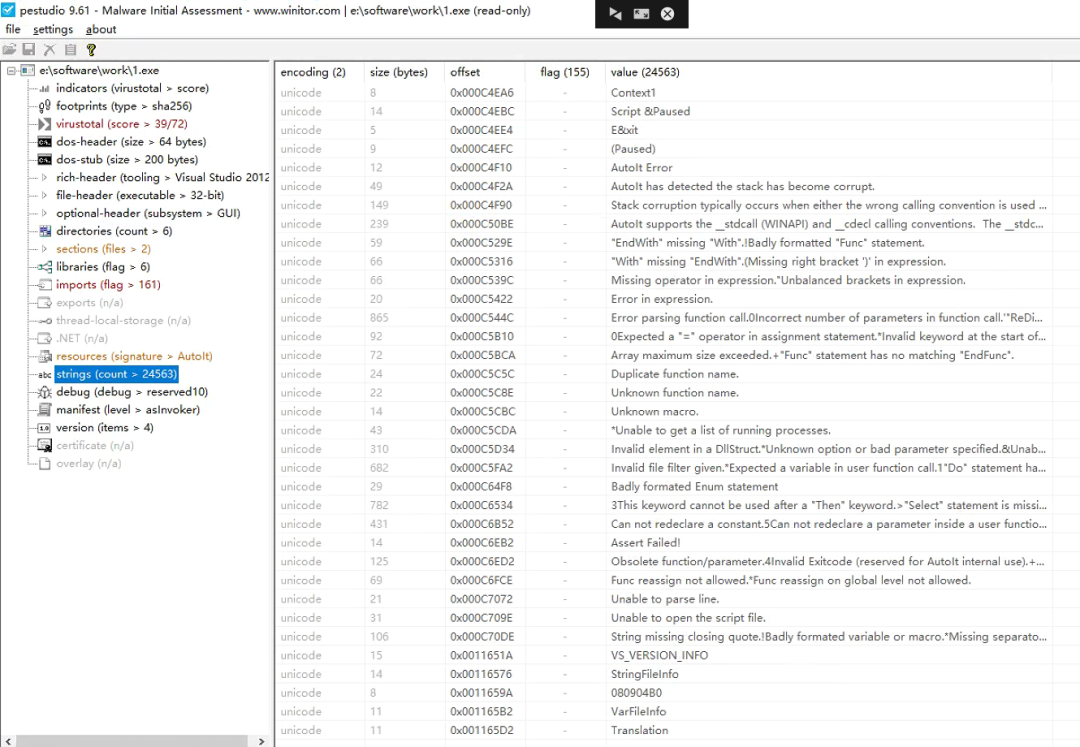Select strings (count > 24563) item
The image size is (1080, 747).
click(116, 375)
